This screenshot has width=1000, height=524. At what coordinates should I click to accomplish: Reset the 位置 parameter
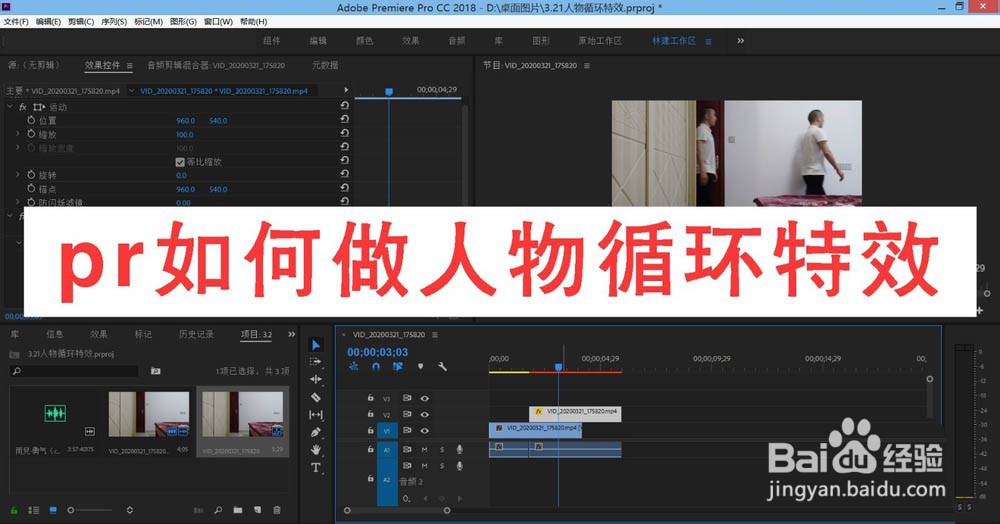(x=344, y=119)
